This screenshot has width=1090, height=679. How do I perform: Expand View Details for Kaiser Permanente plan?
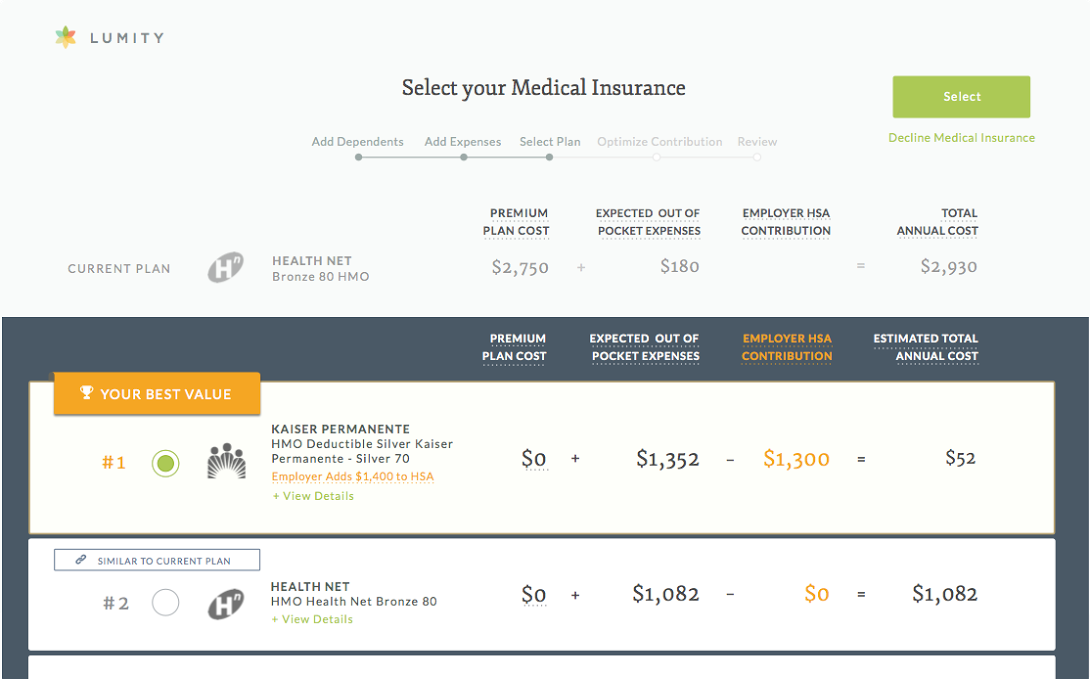tap(313, 496)
